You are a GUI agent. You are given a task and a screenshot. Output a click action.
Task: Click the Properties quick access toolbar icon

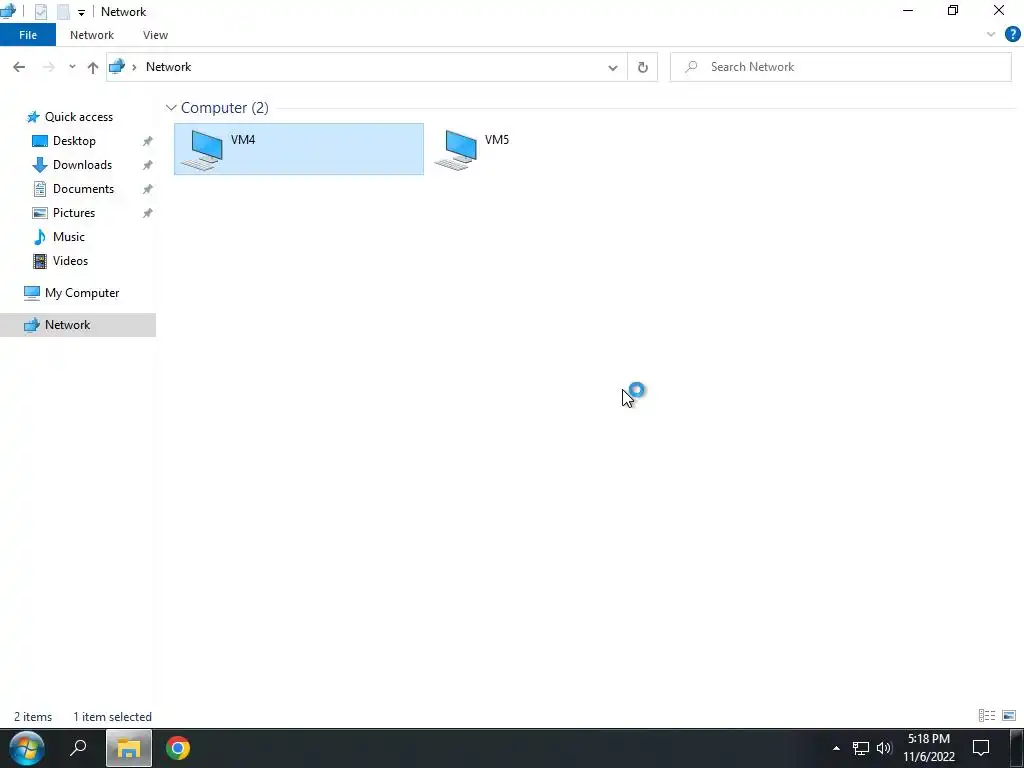click(40, 12)
